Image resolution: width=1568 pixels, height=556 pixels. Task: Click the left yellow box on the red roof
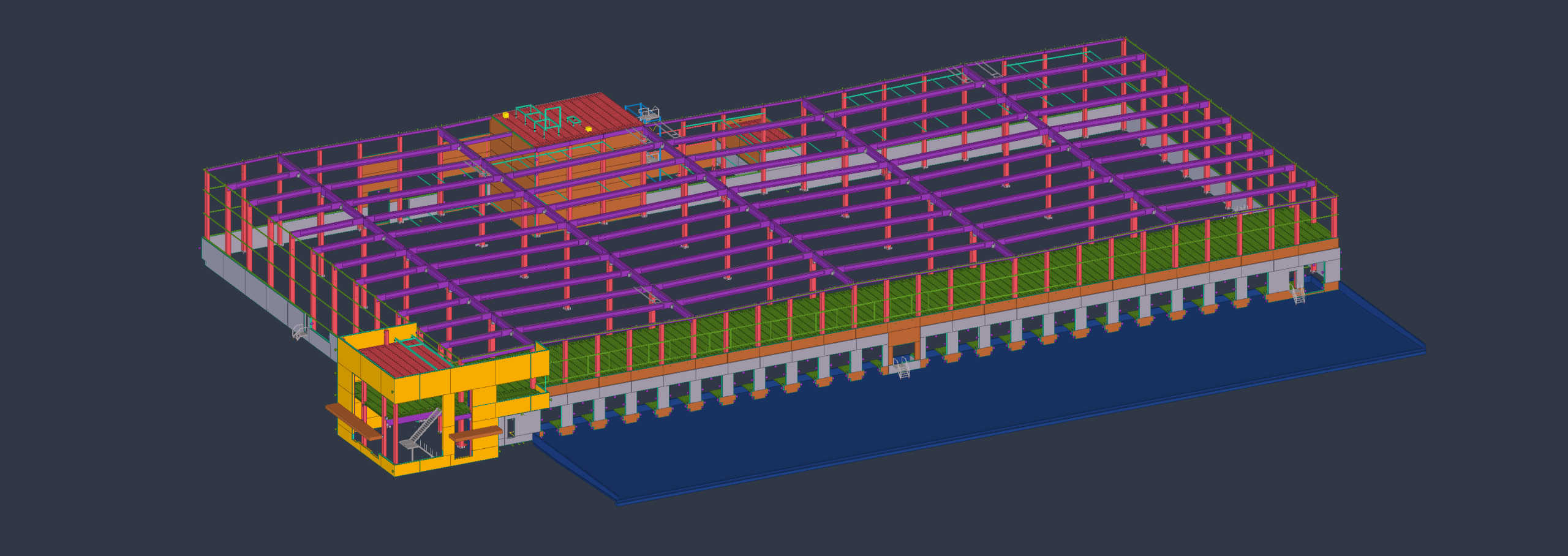(x=505, y=115)
